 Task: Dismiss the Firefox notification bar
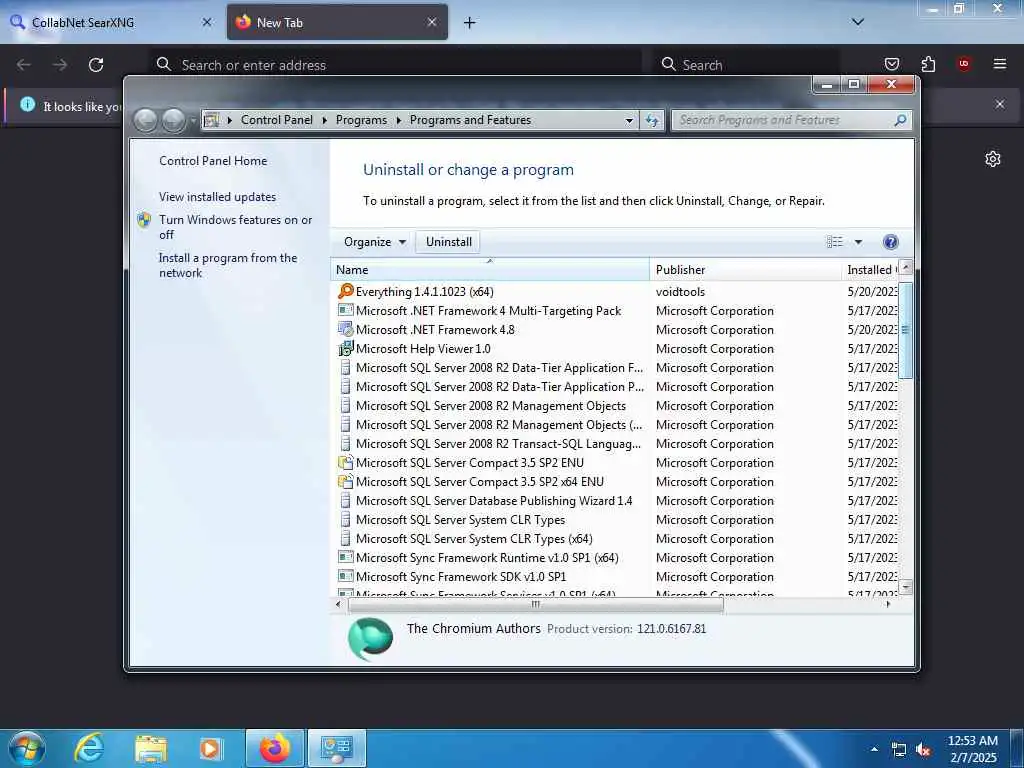999,104
